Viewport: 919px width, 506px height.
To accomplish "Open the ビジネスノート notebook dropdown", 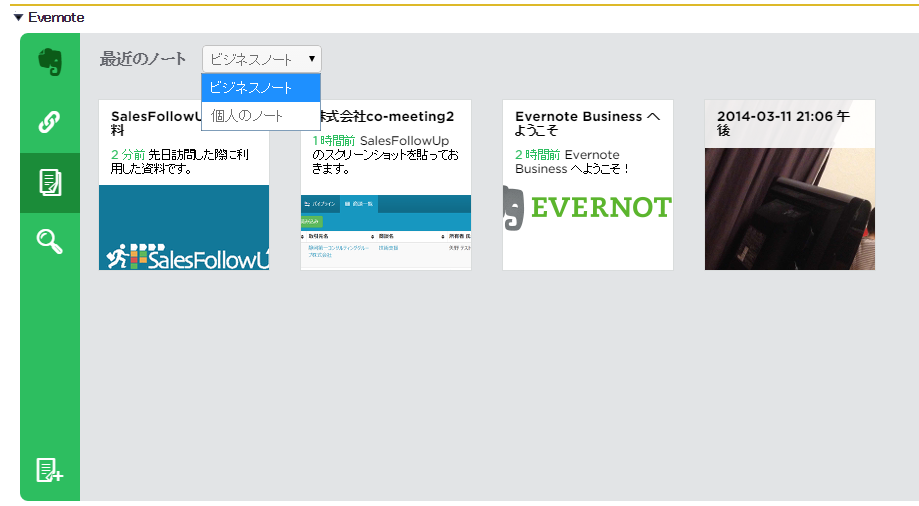I will coord(261,59).
